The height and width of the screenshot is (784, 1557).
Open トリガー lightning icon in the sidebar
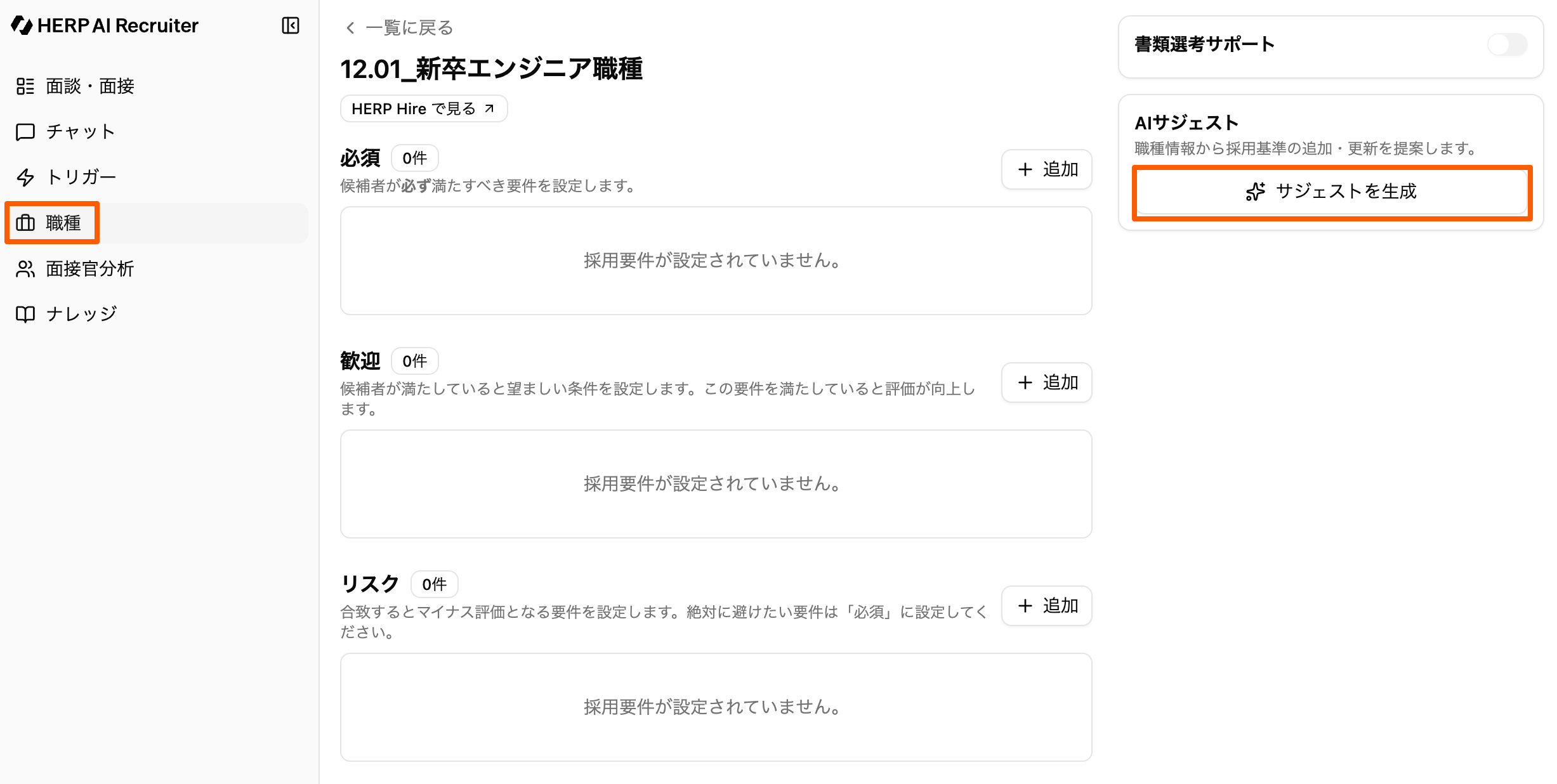[x=25, y=178]
